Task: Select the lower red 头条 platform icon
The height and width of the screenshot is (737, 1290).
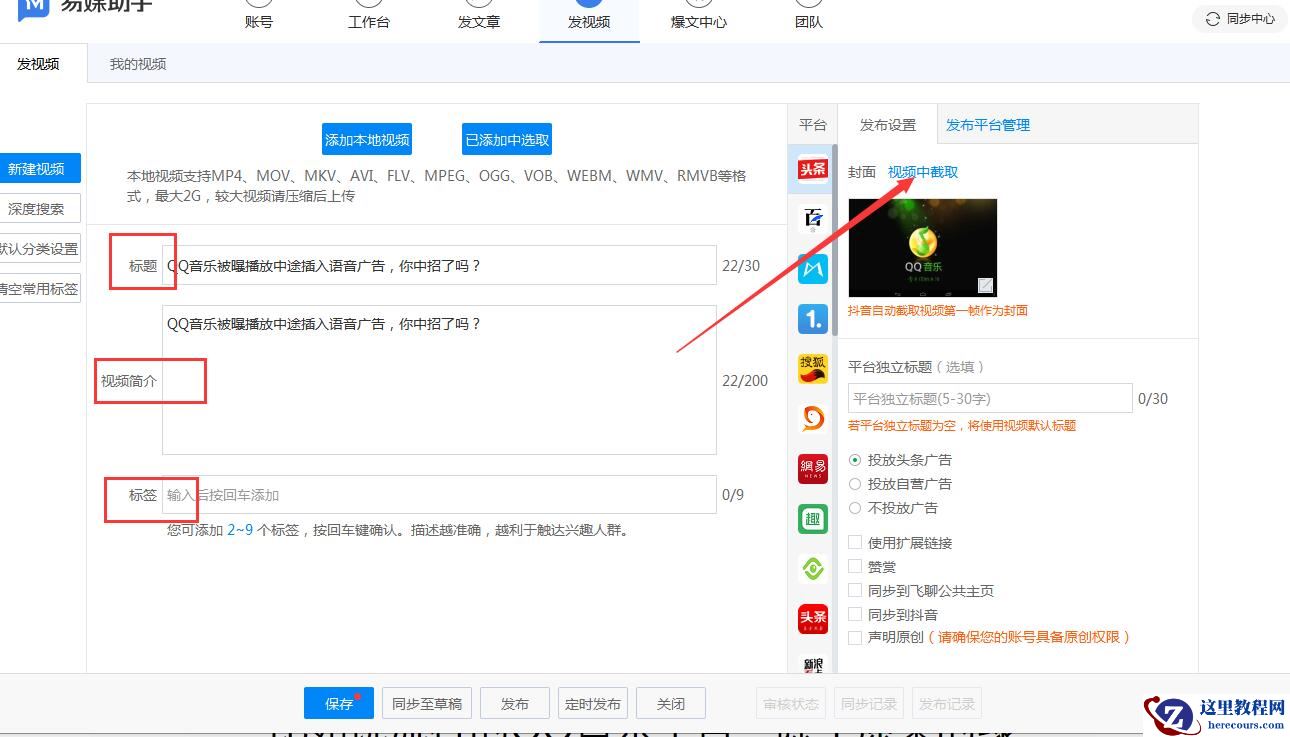Action: [x=813, y=619]
